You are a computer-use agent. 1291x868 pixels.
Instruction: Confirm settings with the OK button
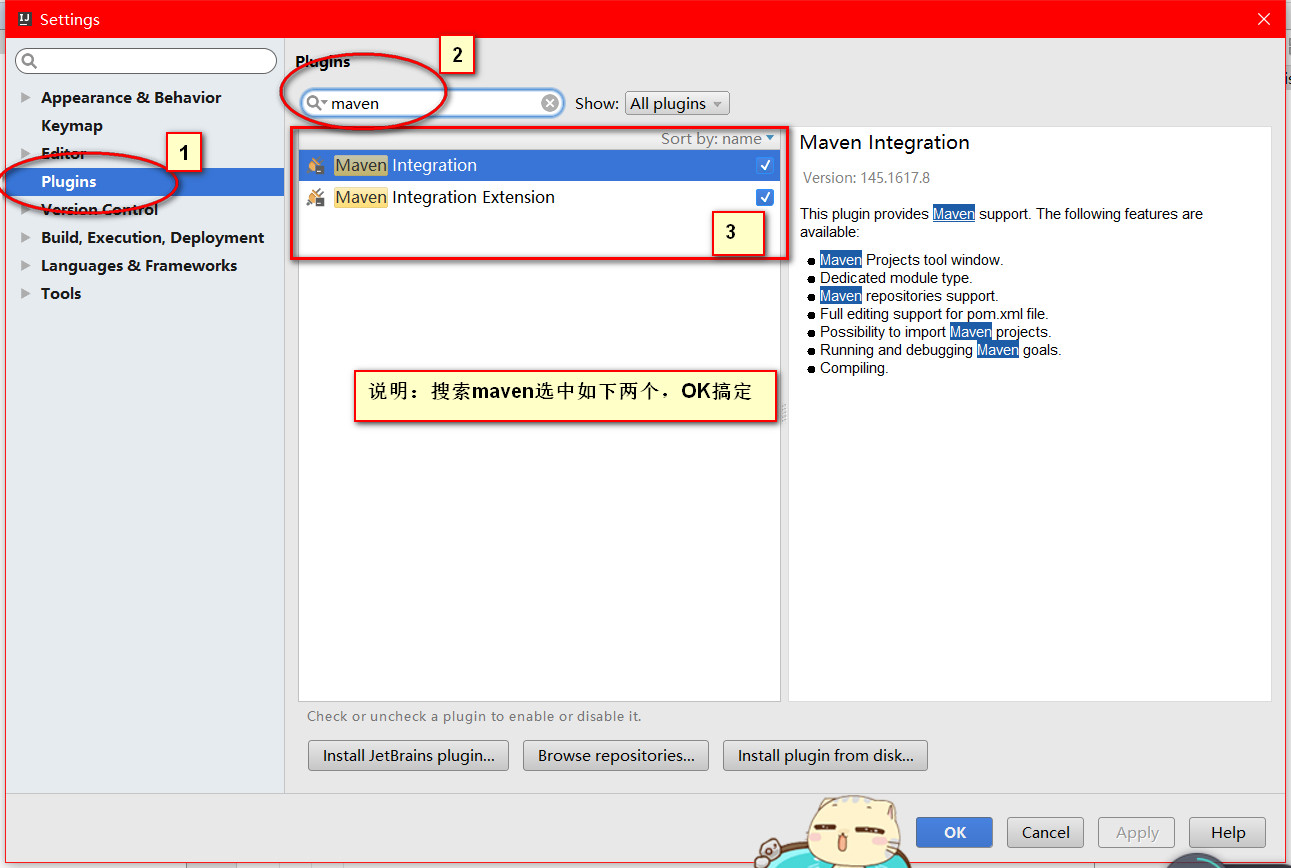pyautogui.click(x=955, y=832)
